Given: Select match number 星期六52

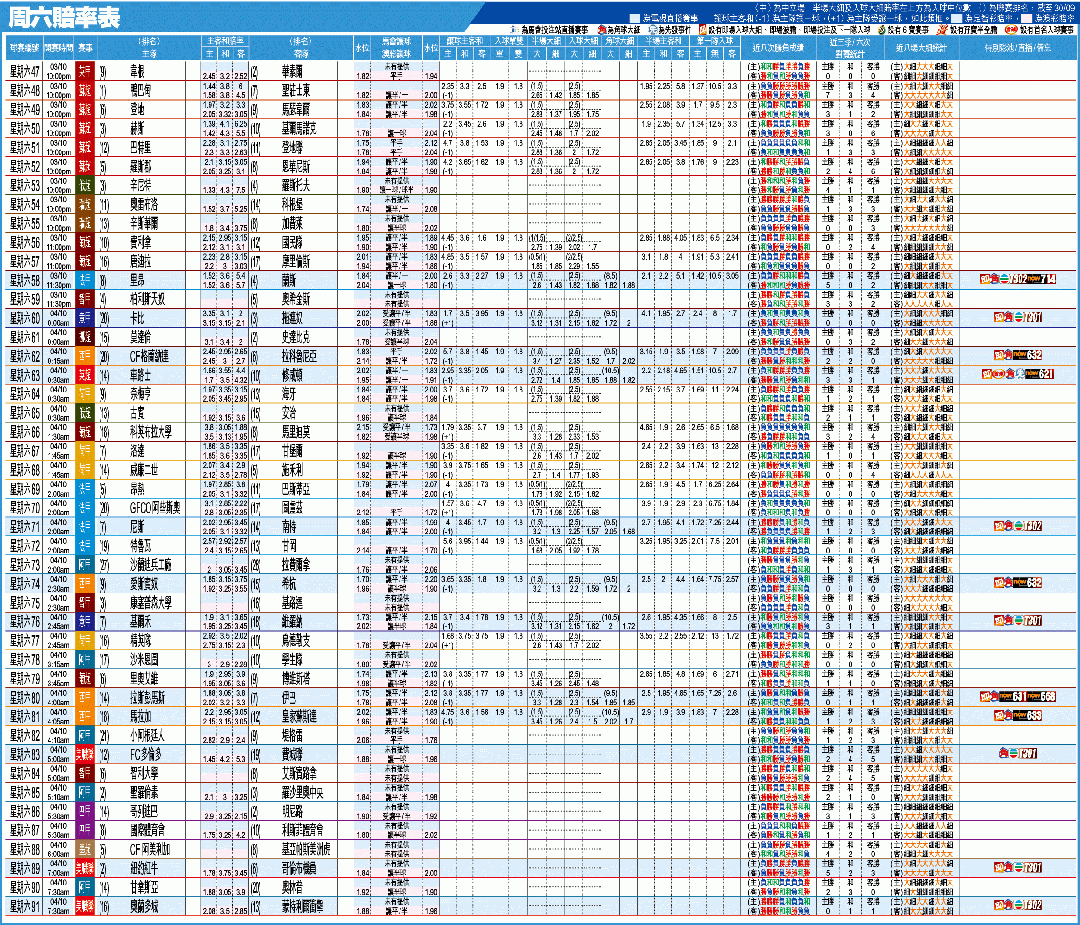Looking at the screenshot, I should 25,166.
